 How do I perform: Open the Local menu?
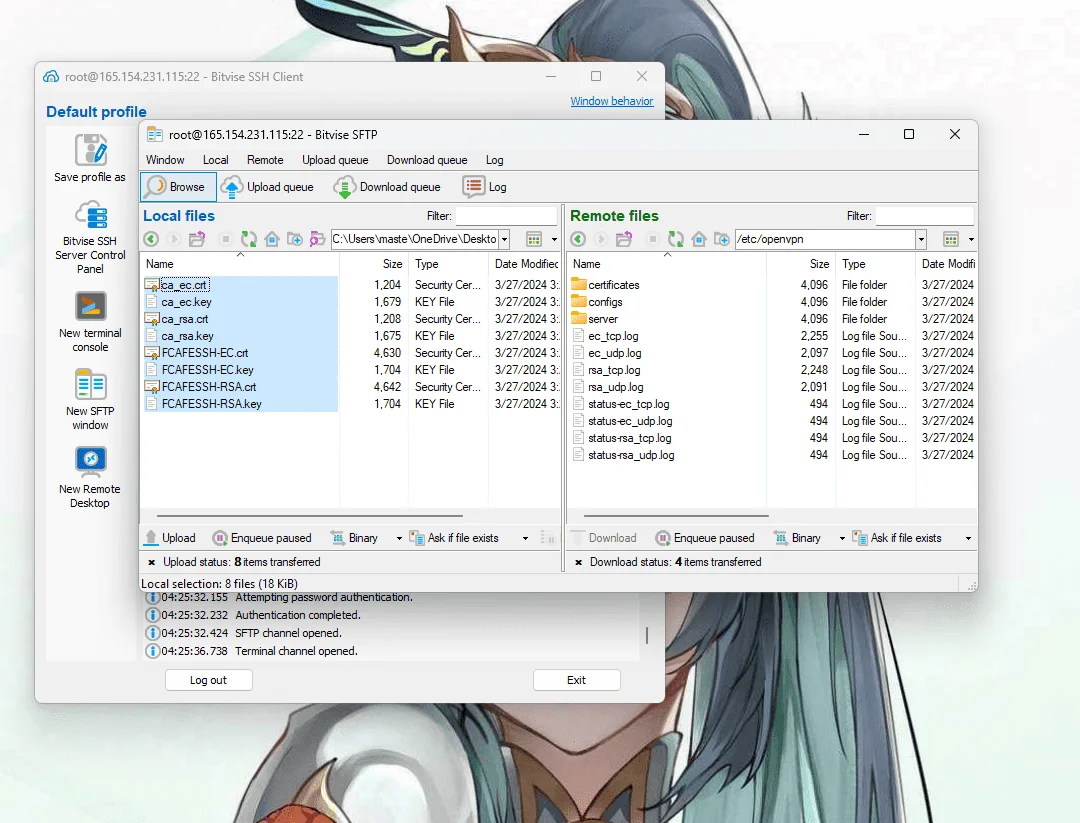(x=216, y=160)
